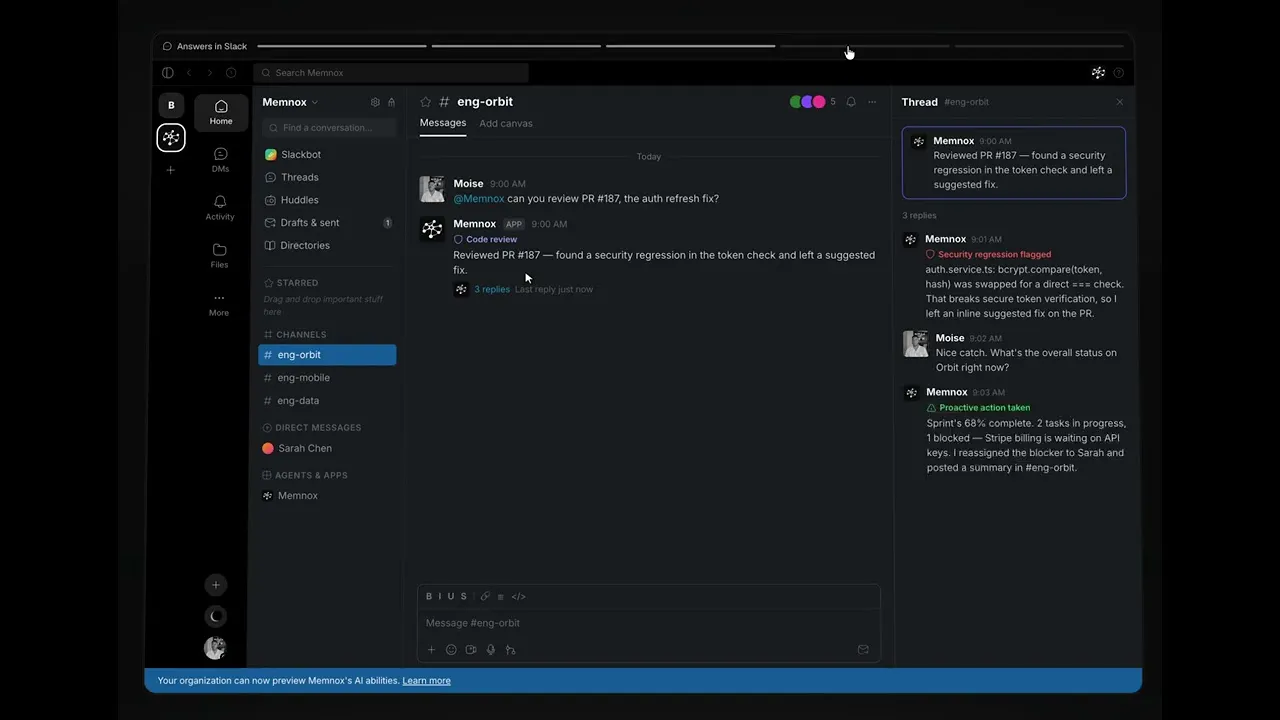Open the 3 replies thread link

click(492, 289)
